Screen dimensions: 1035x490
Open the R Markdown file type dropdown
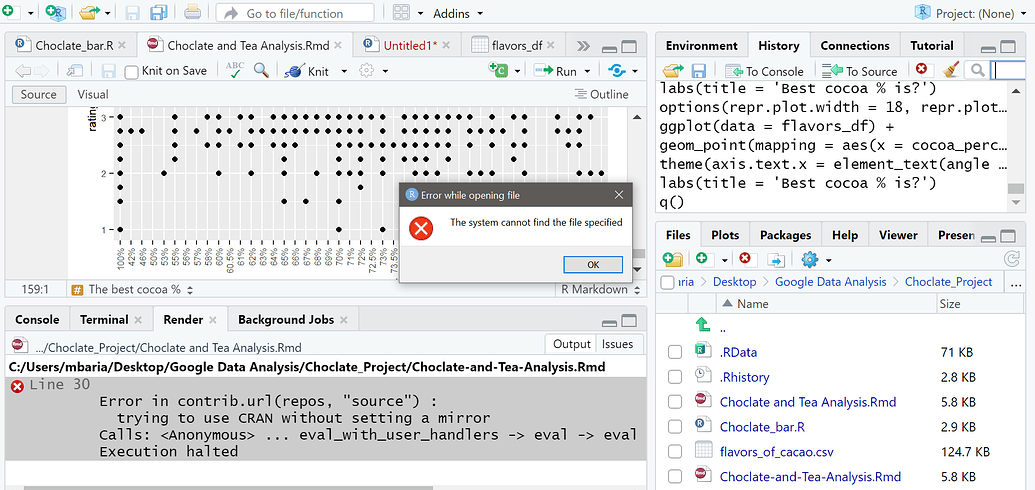point(601,289)
